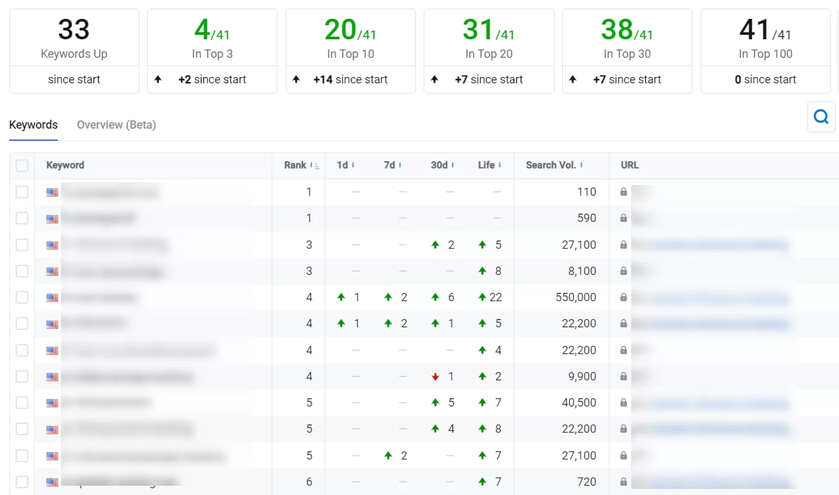This screenshot has height=495, width=839.
Task: Click the Keywords Up summary card
Action: (74, 51)
